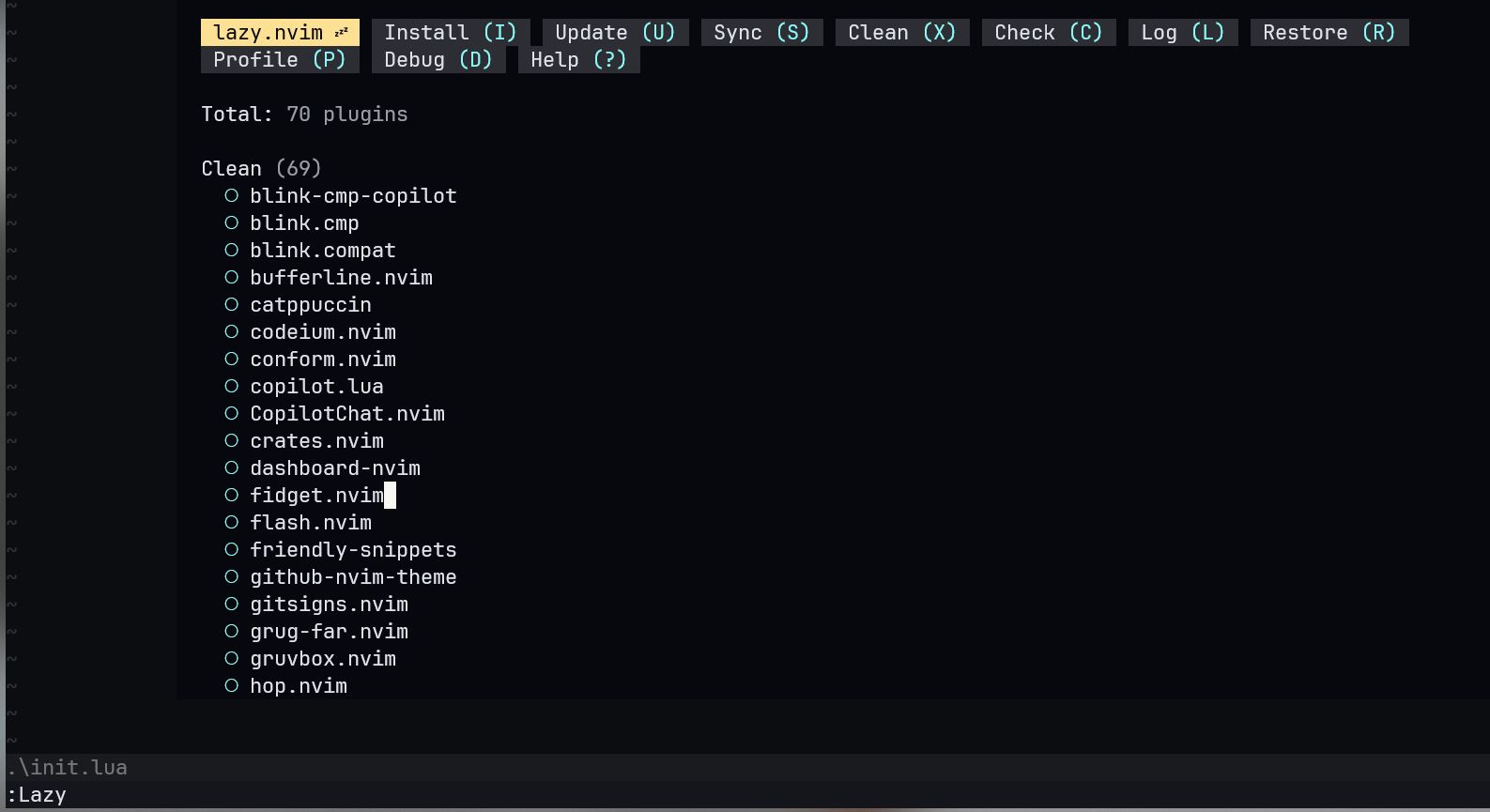Viewport: 1490px width, 812px height.
Task: Open the lazy.nvim home tab
Action: [x=280, y=33]
